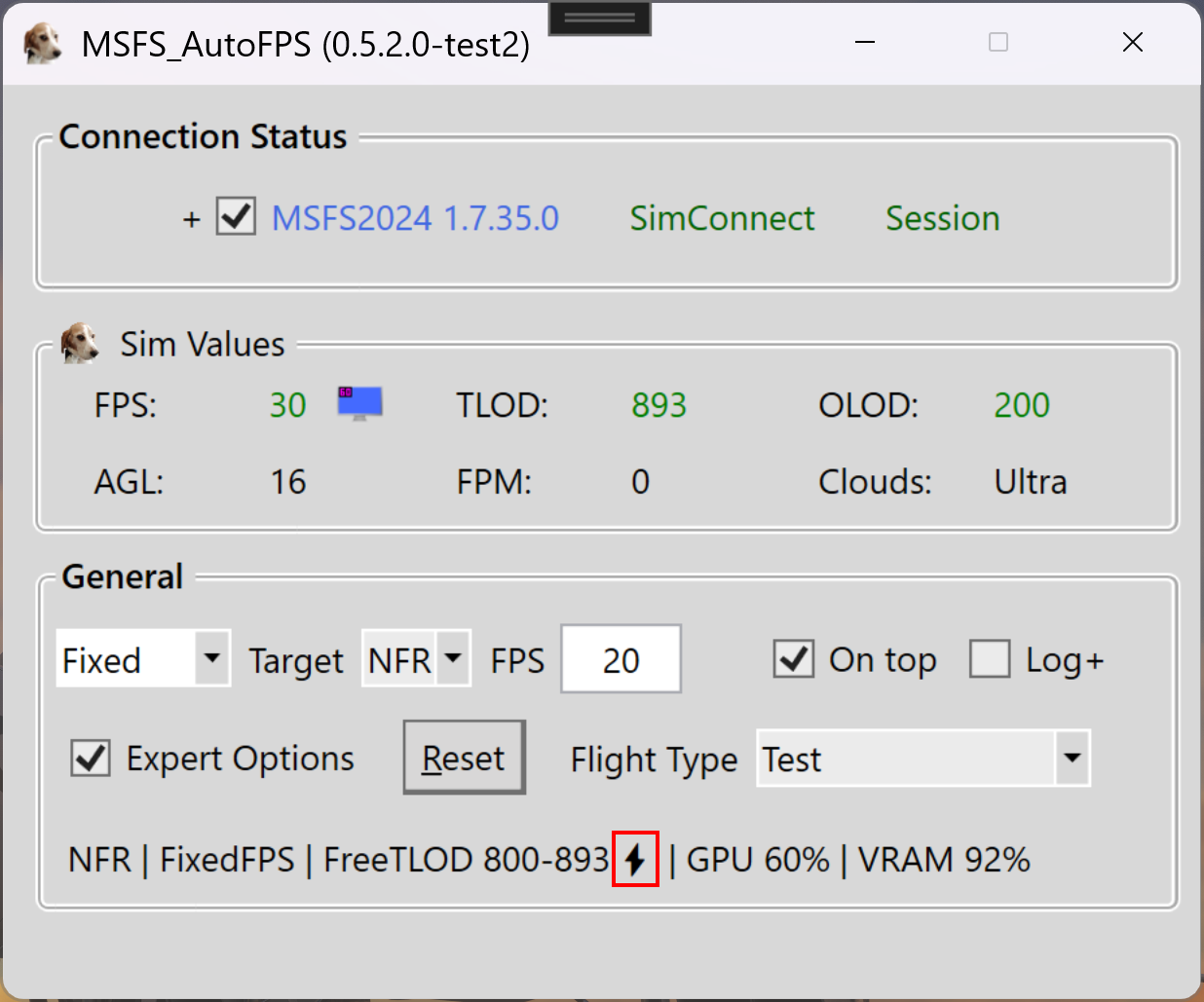Image resolution: width=1204 pixels, height=1002 pixels.
Task: Close the MSFS_AutoFPS window
Action: [1132, 42]
